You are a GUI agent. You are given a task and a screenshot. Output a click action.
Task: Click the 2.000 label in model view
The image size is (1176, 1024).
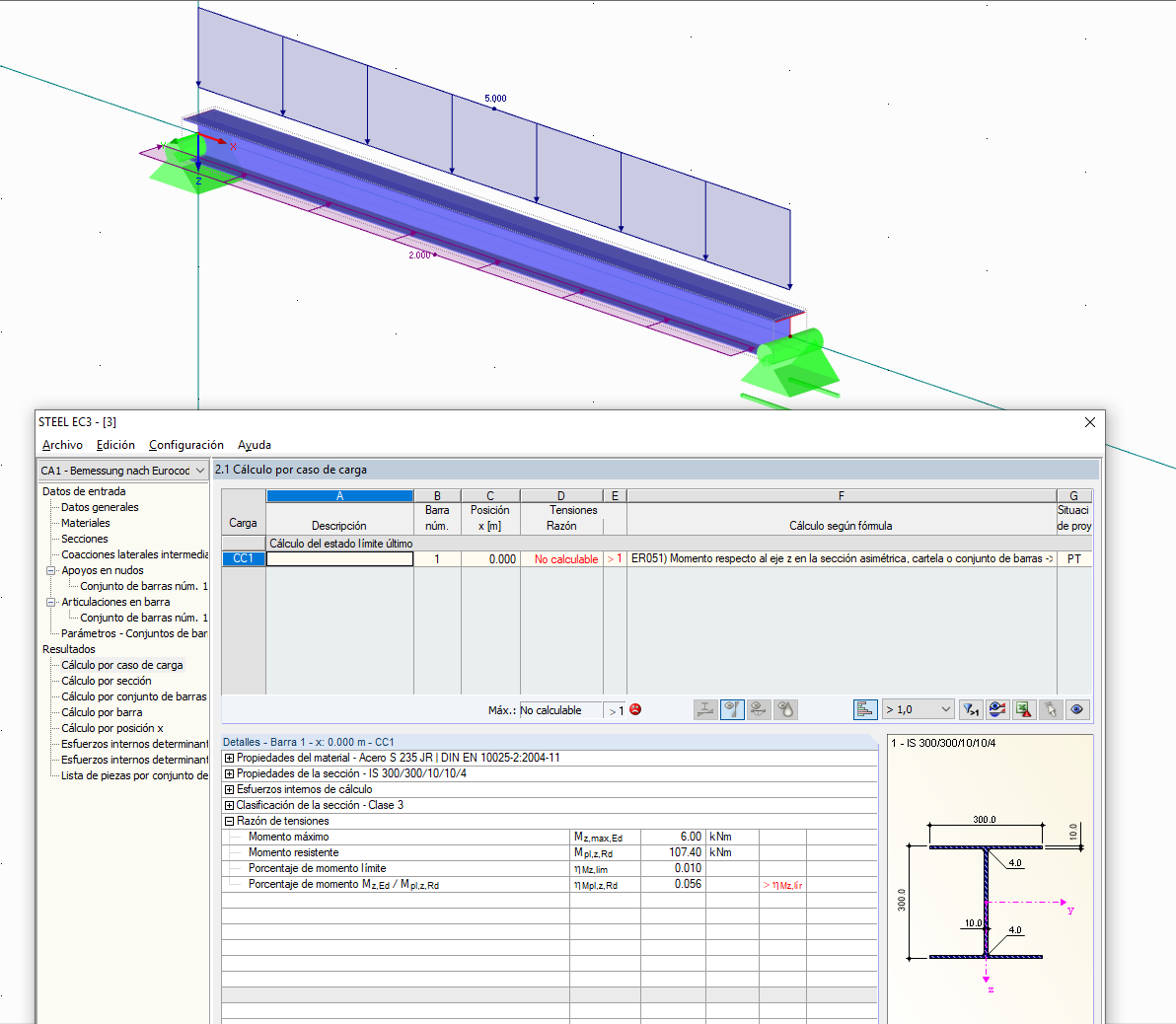tap(419, 256)
